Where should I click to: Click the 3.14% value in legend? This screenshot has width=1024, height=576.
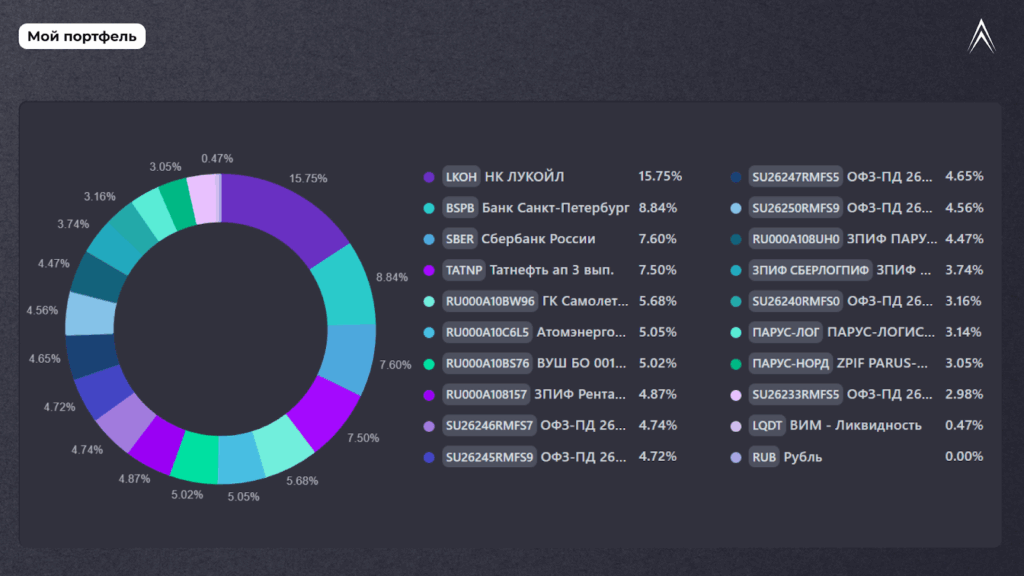(x=963, y=332)
